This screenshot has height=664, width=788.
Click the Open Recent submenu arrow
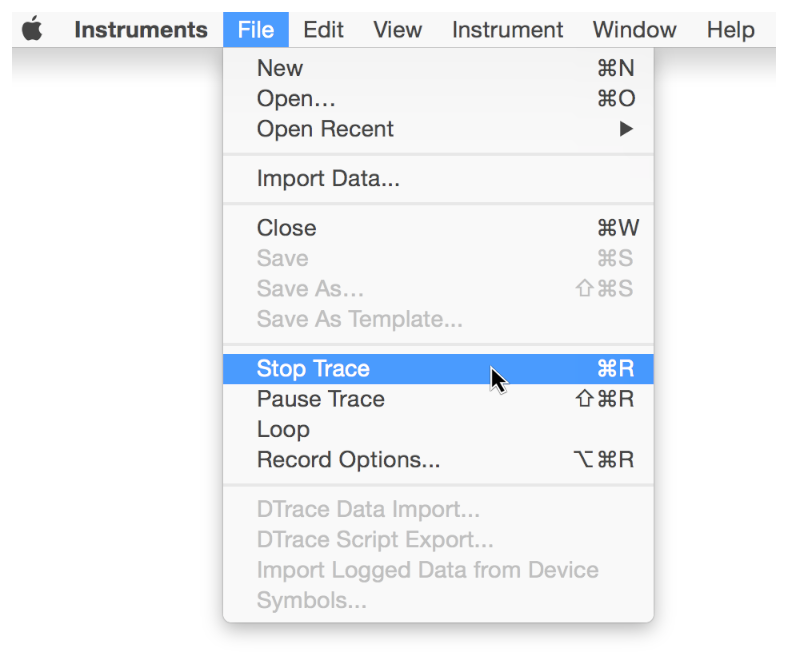tap(627, 129)
